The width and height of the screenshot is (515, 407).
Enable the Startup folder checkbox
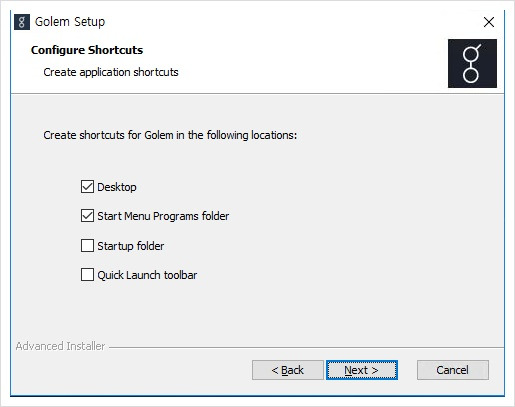point(87,246)
